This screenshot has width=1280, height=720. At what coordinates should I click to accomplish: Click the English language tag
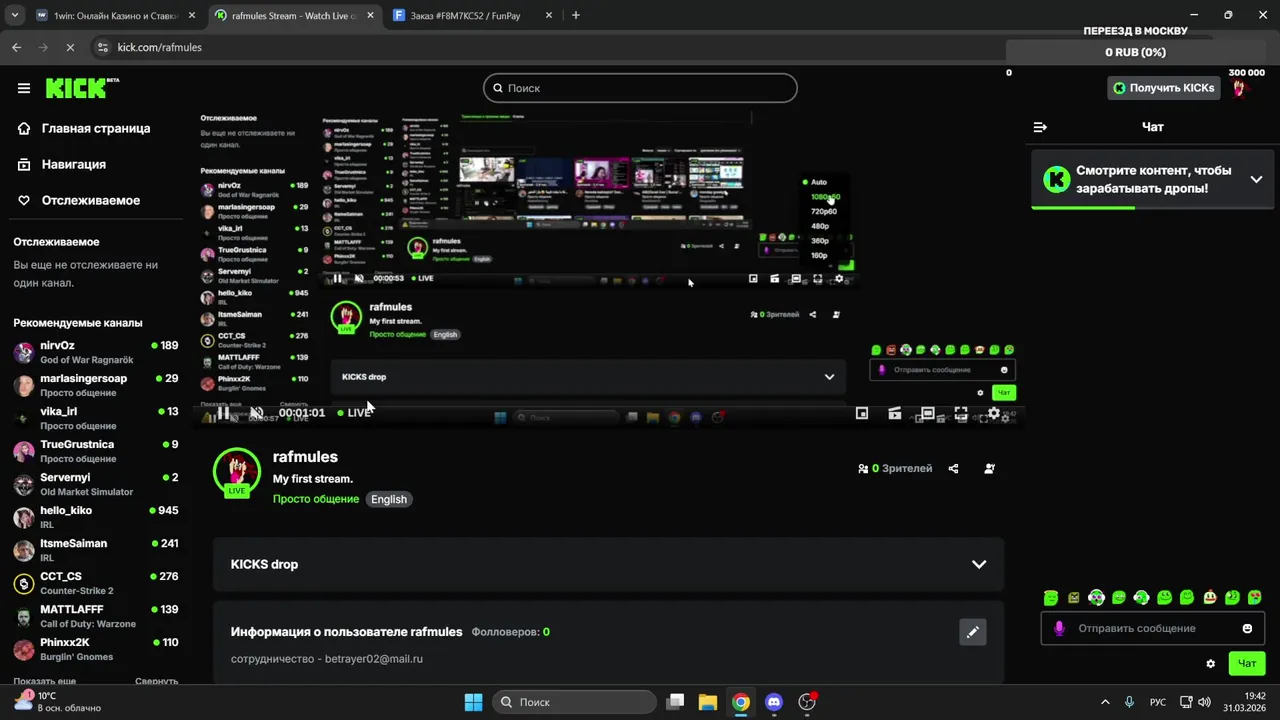[389, 499]
